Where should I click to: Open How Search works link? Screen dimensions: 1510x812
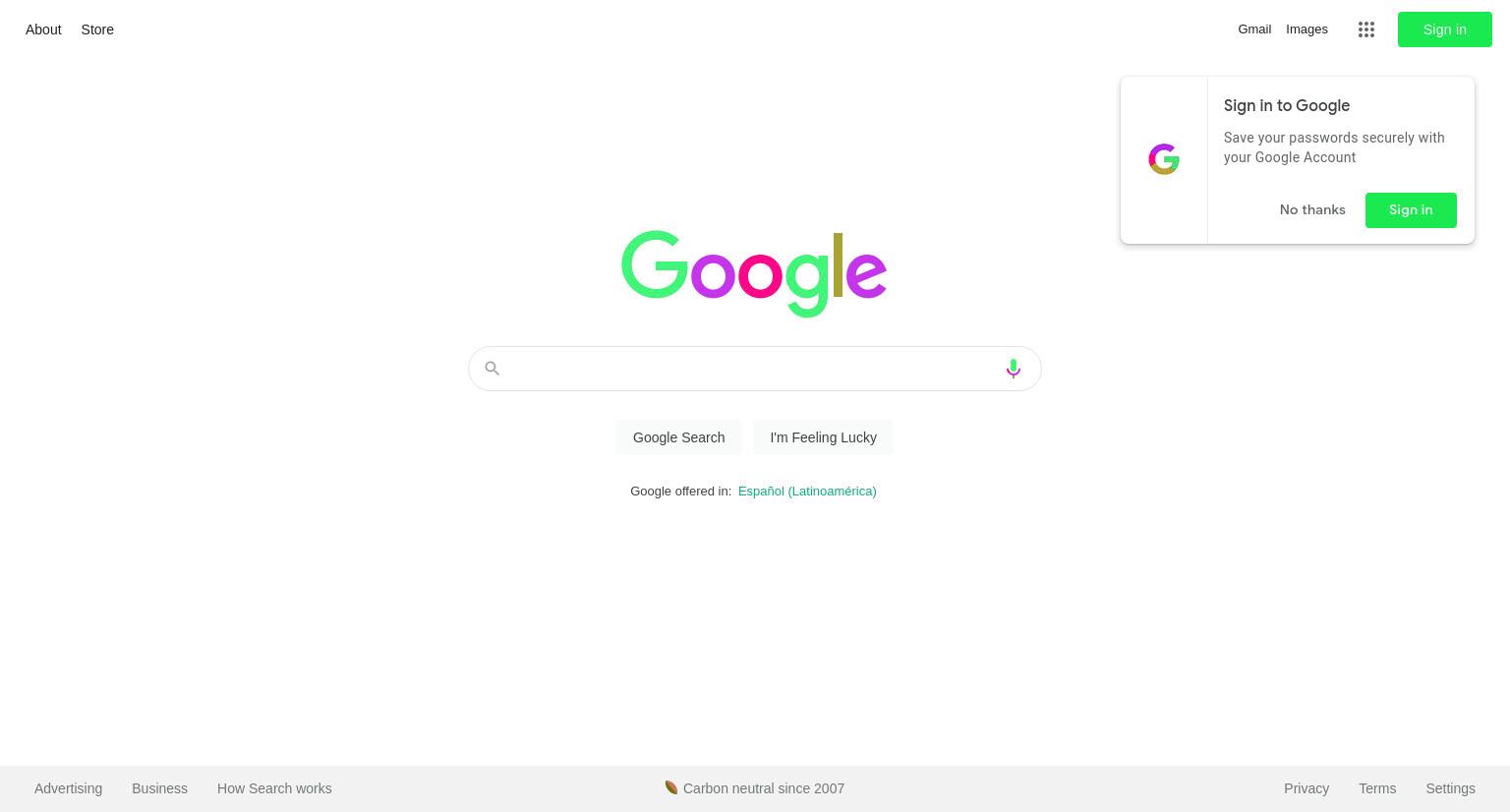[274, 788]
